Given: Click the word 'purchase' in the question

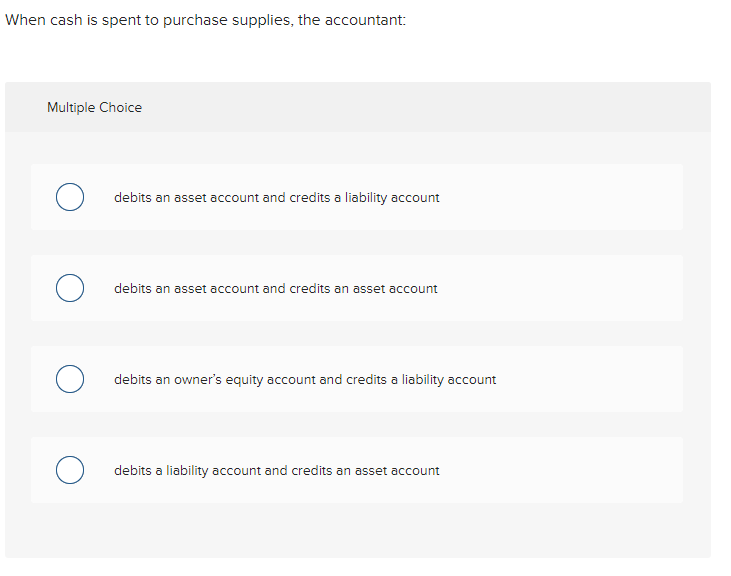Looking at the screenshot, I should click(195, 21).
